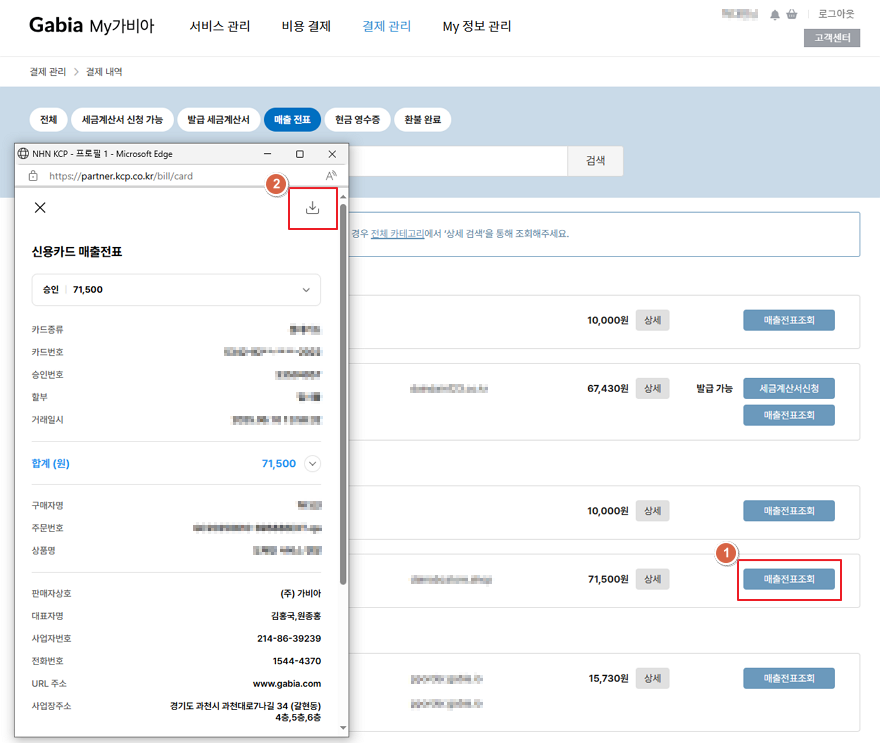Screen dimensions: 880x743
Task: Click 세금계산서신청 for the 67,430원 payment
Action: [789, 388]
